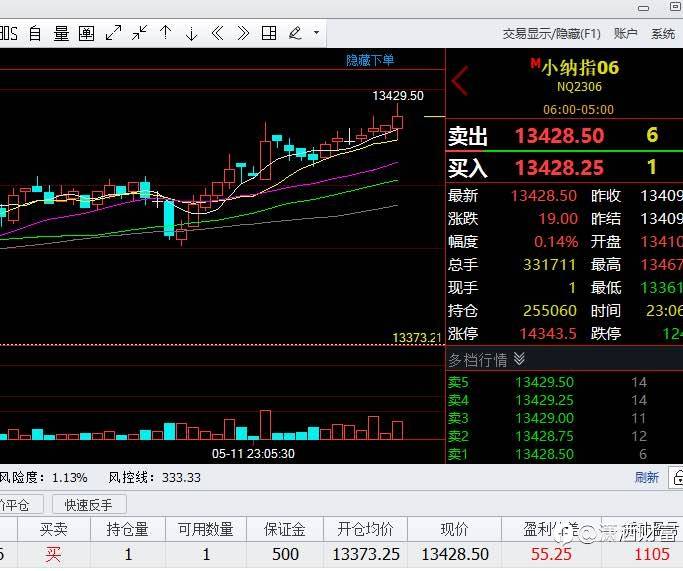
Task: Click the 小纳指06 contract title
Action: coord(579,68)
